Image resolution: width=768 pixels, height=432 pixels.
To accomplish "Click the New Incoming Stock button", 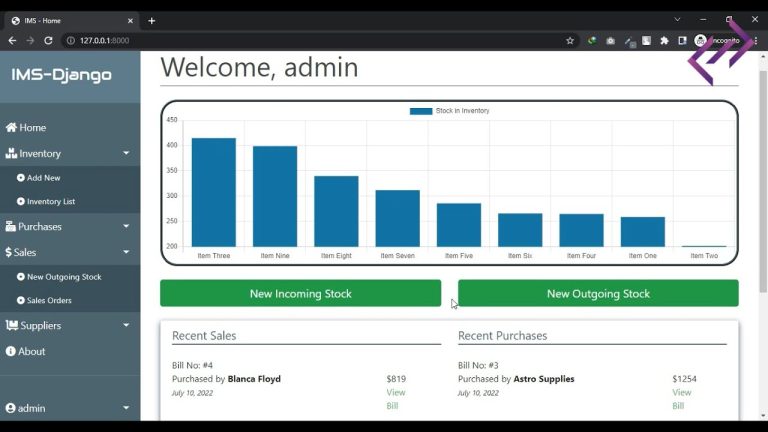I will click(x=300, y=294).
